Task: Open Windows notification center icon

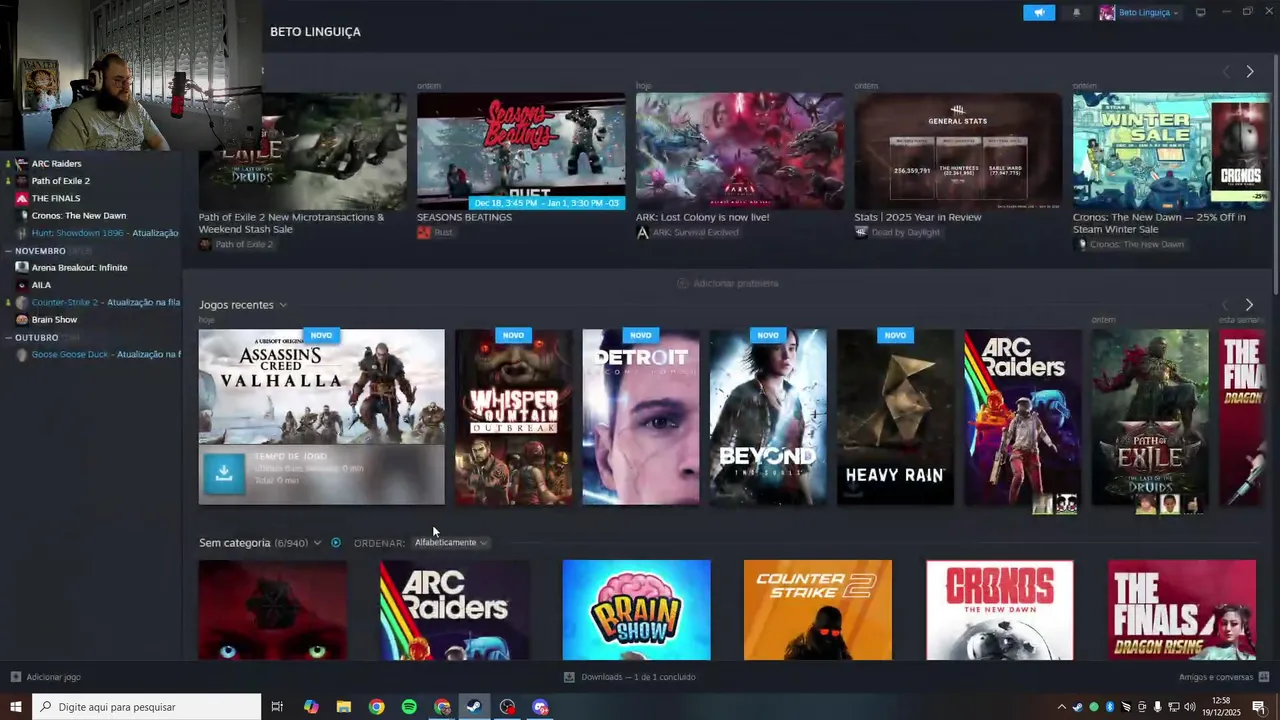Action: [x=1259, y=707]
